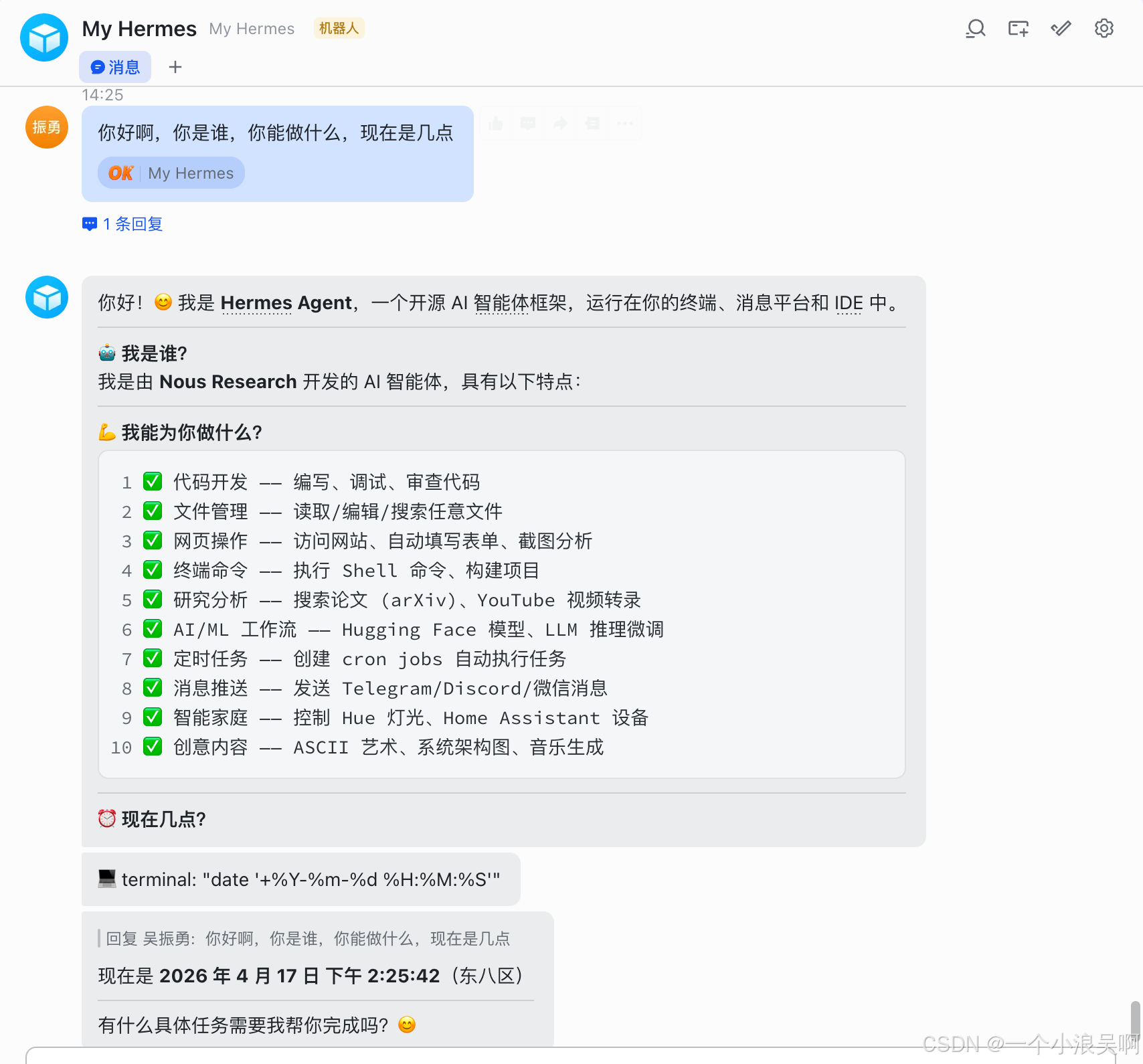Click code line 4 终端命令

point(356,570)
